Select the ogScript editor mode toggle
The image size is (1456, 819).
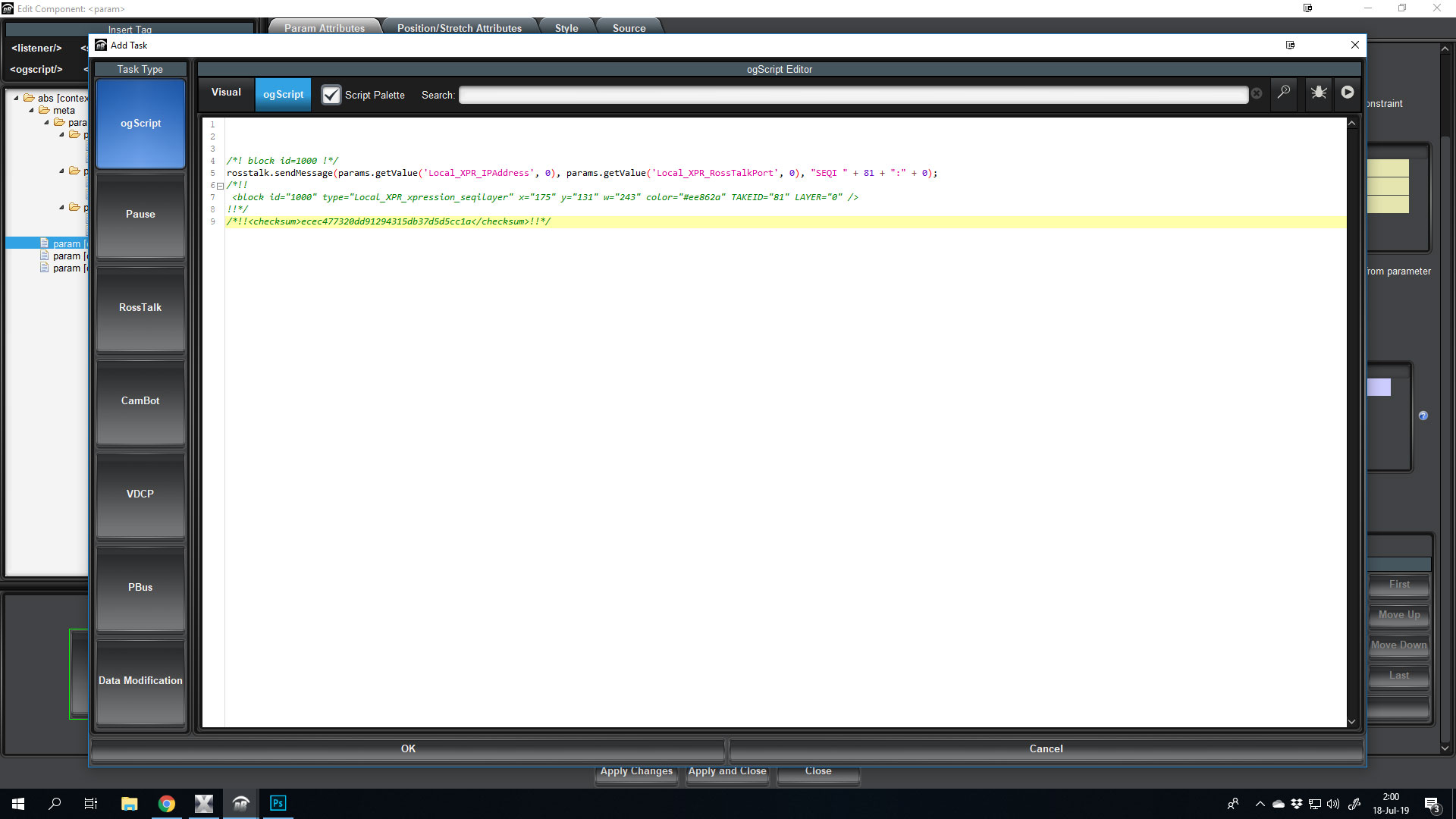283,95
